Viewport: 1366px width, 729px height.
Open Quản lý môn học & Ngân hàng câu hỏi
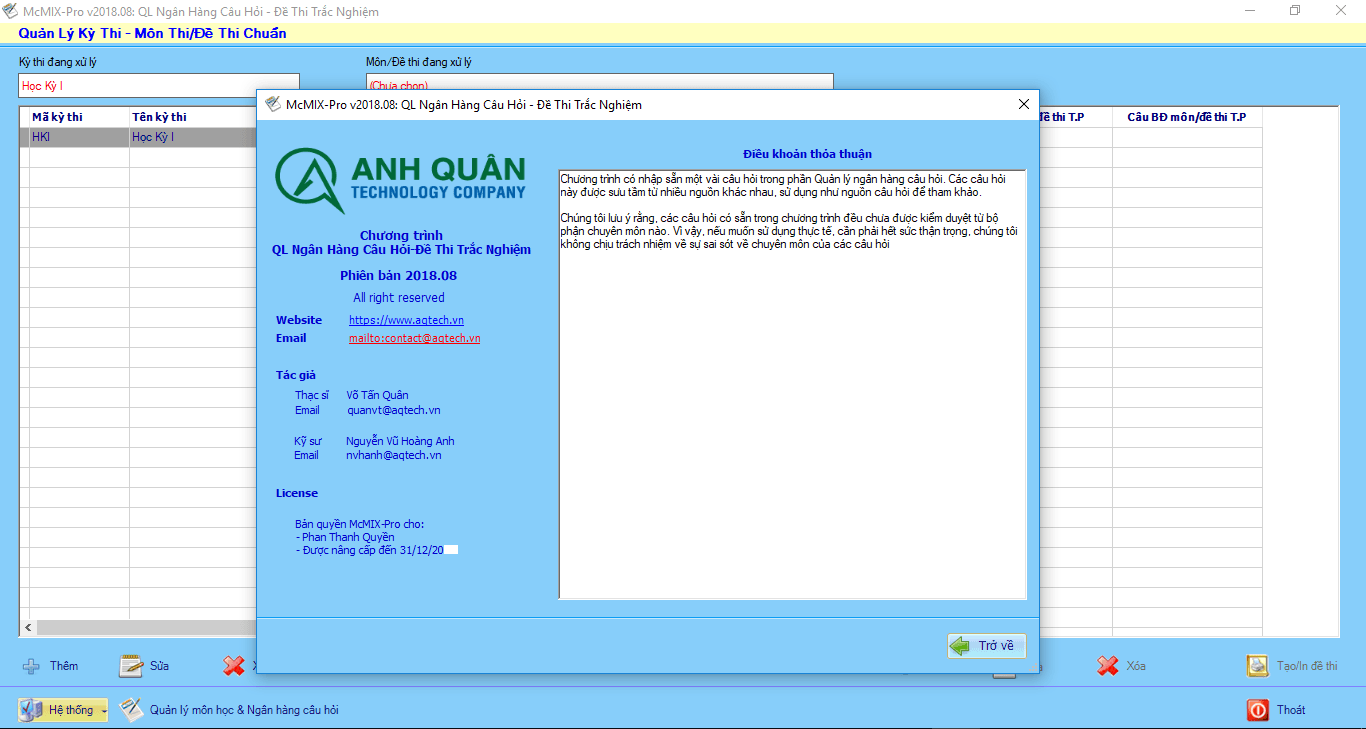tap(229, 710)
